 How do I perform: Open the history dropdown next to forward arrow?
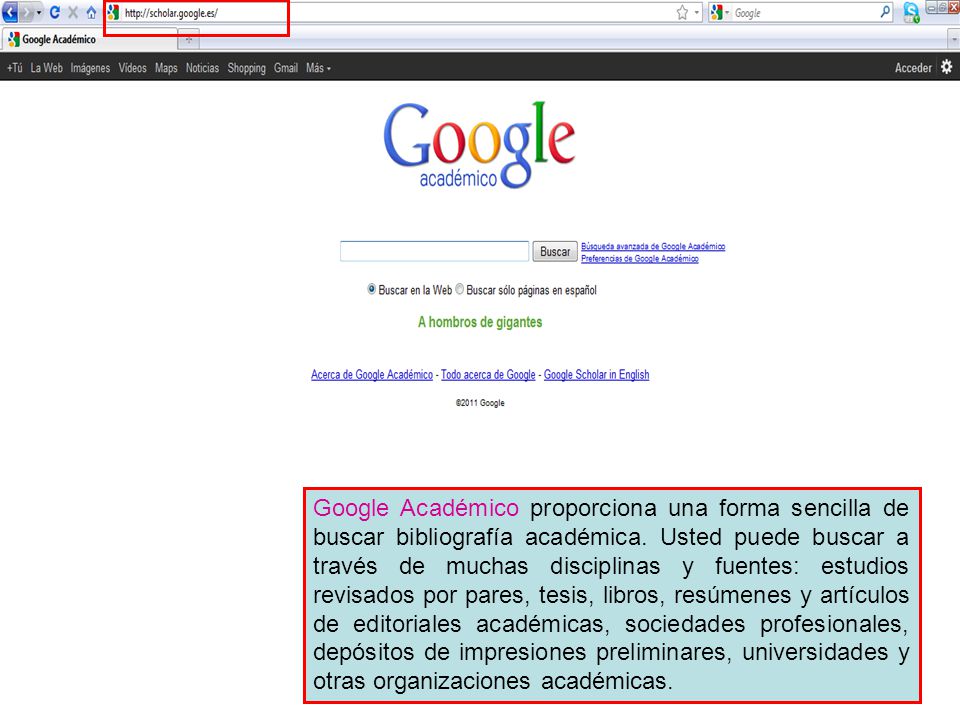tap(39, 12)
